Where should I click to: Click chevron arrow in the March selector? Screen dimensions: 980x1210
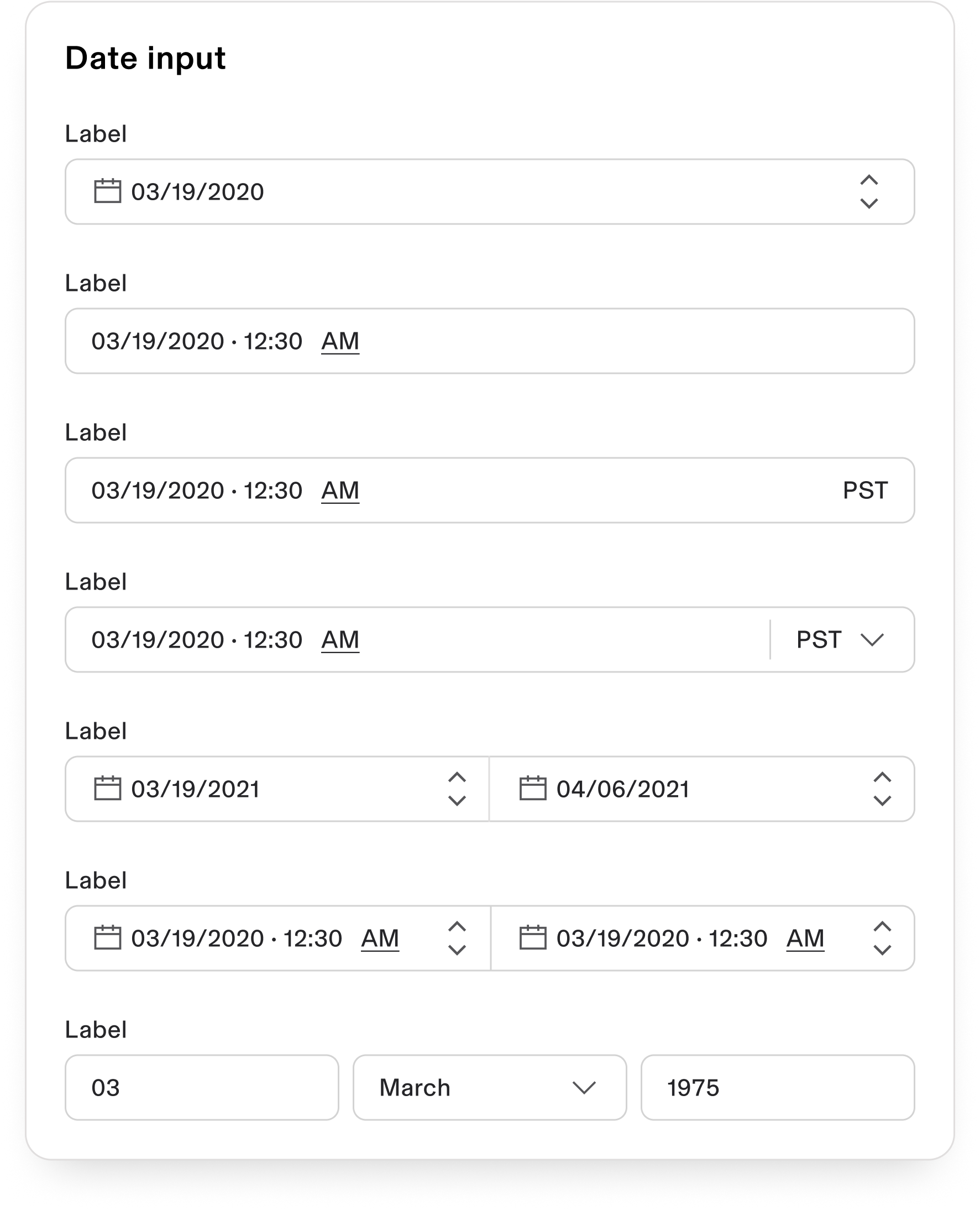point(584,1087)
